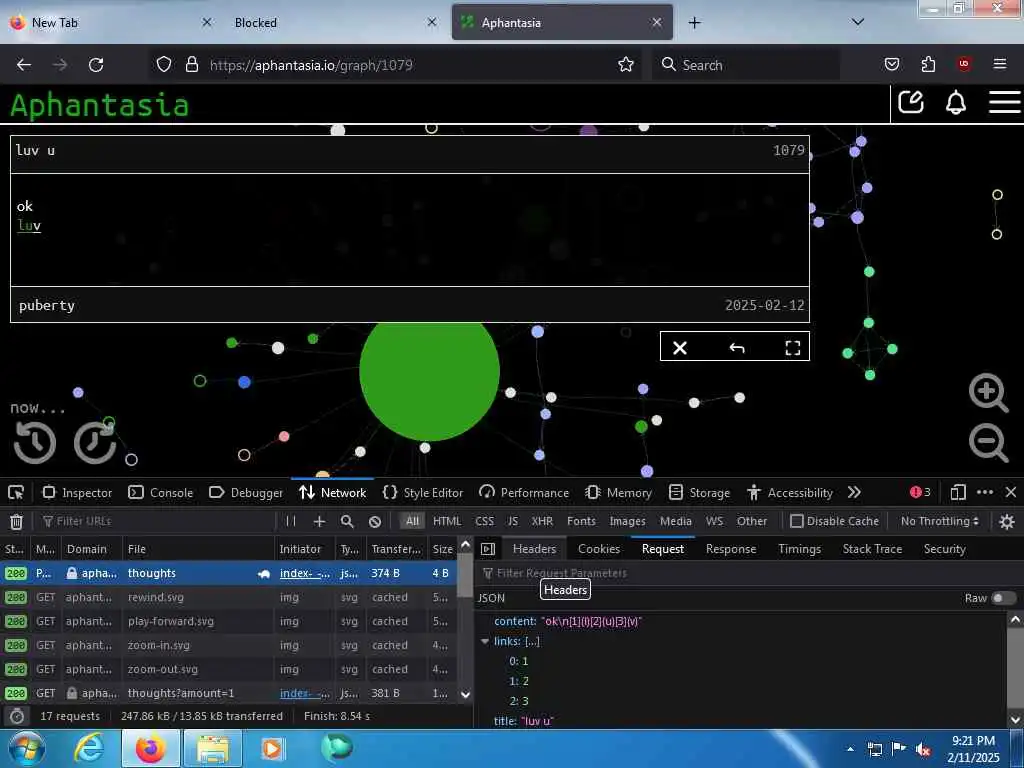Open the Storage tab

701,492
